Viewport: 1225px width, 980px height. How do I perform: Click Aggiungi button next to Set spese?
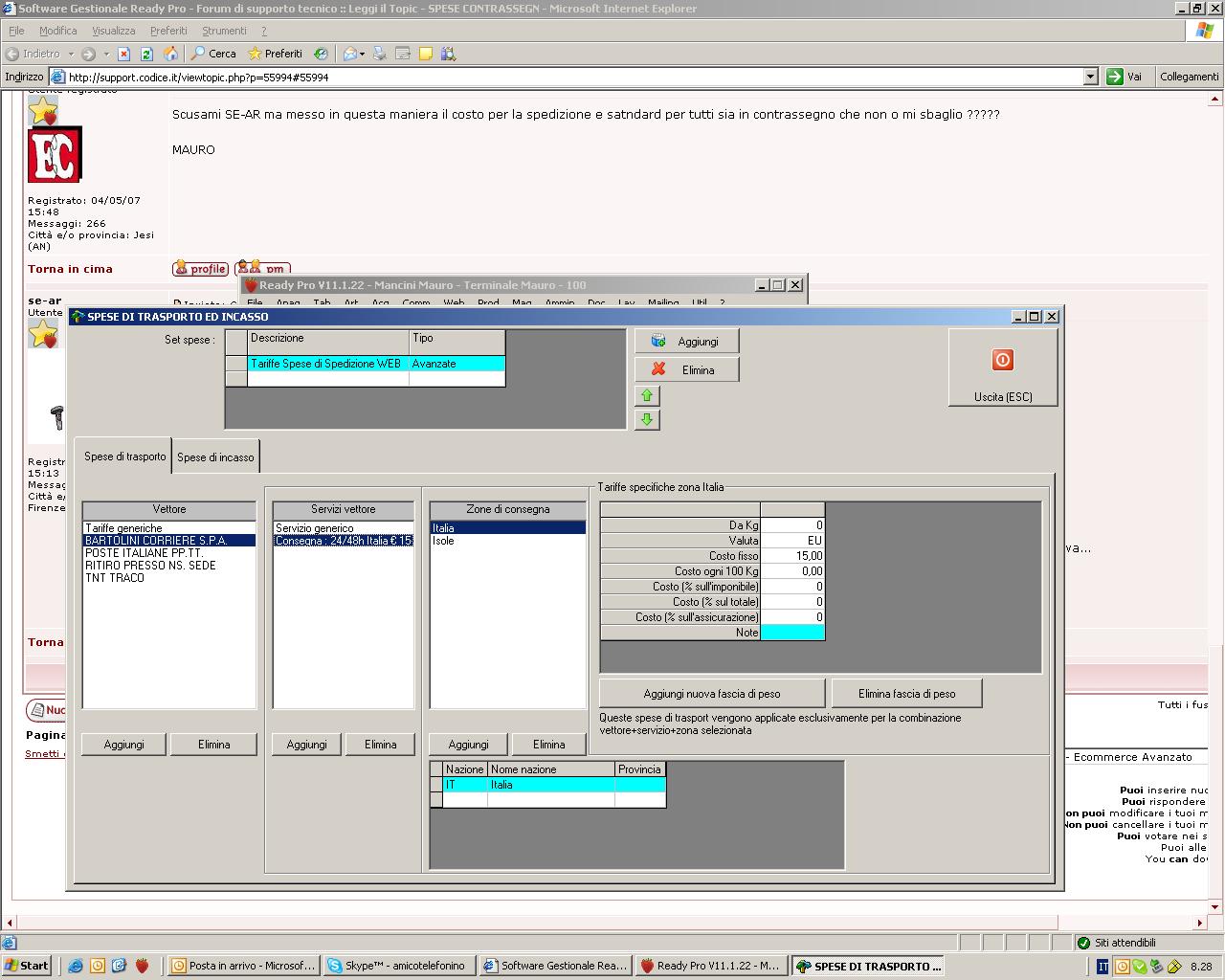687,341
